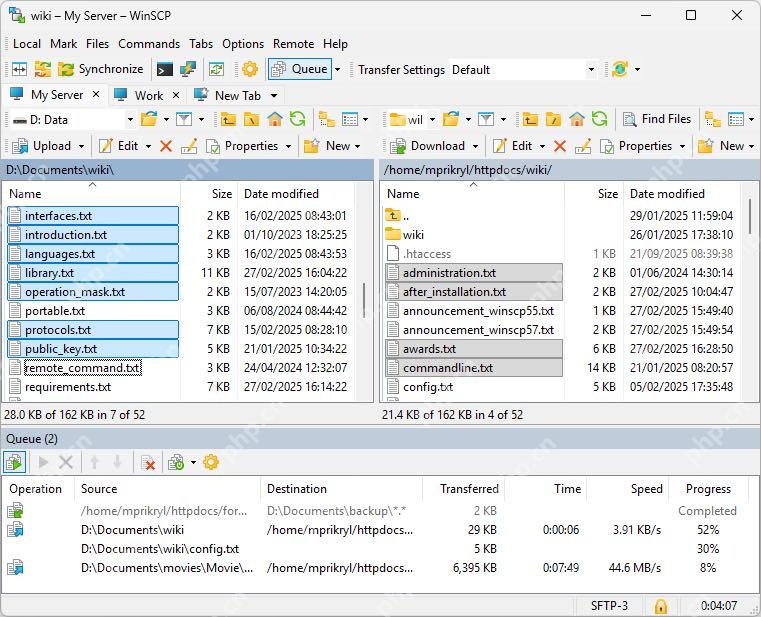Open the terminal console icon
Viewport: 761px width, 617px height.
(x=165, y=69)
